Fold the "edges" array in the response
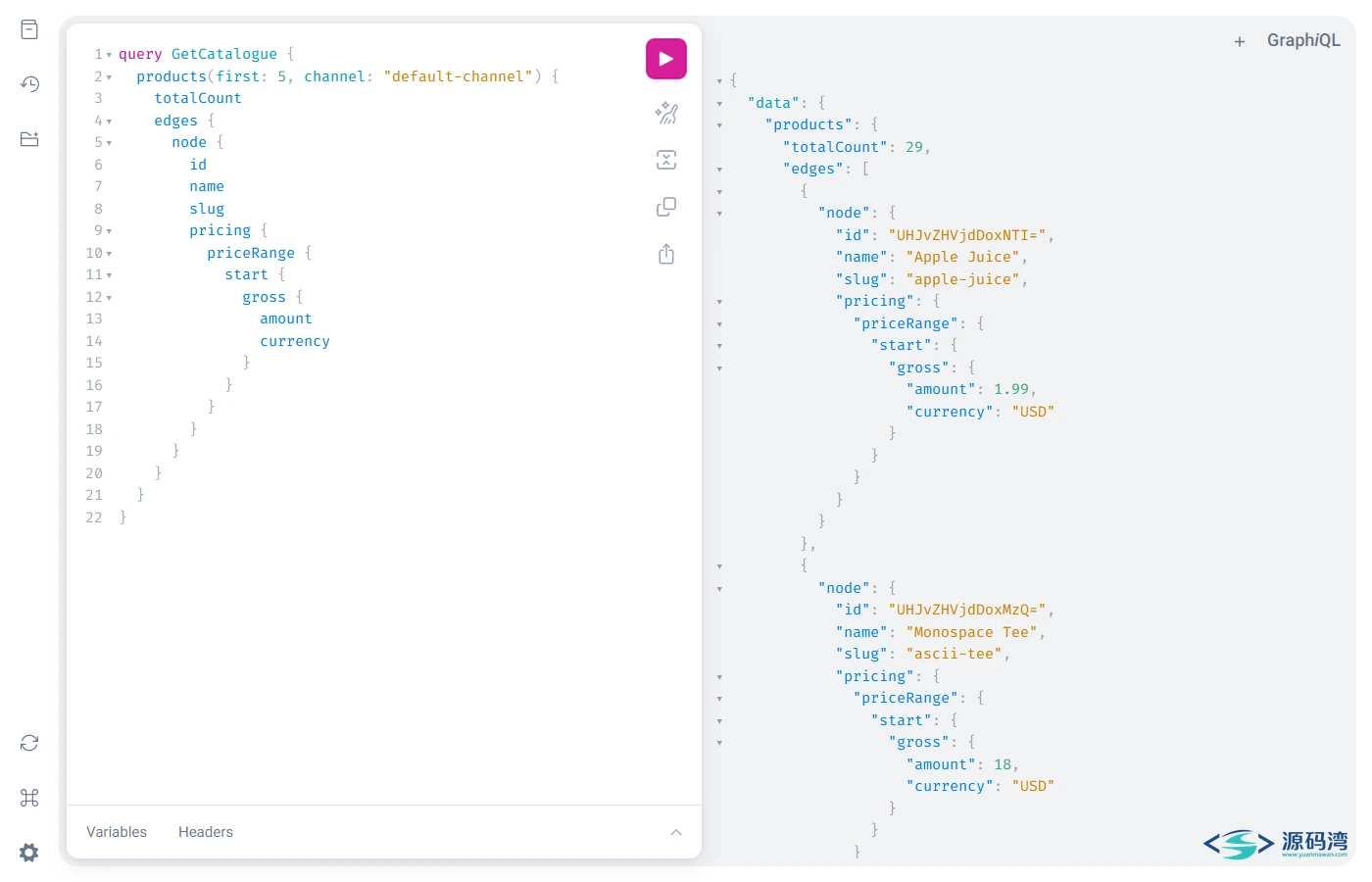The height and width of the screenshot is (882, 1372). tap(719, 170)
